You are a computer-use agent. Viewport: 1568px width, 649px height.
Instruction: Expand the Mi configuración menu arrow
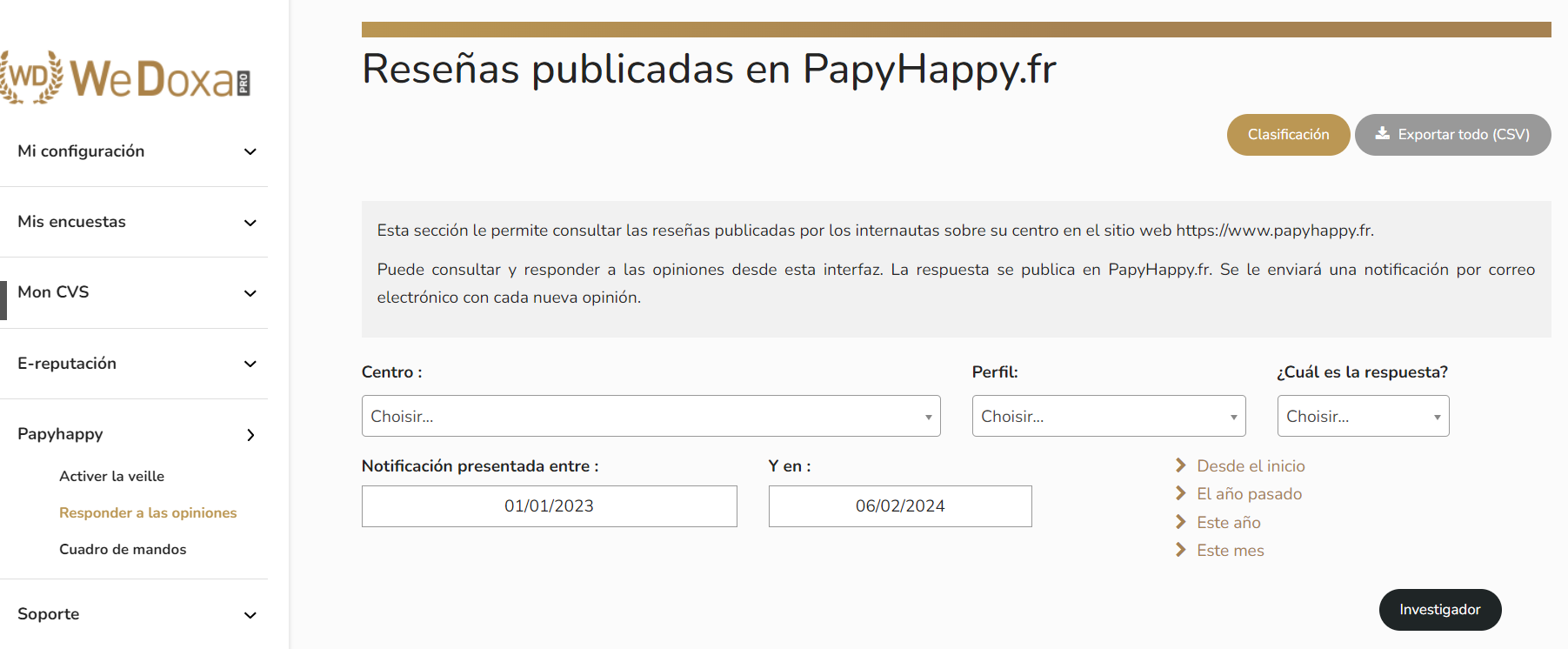tap(250, 151)
